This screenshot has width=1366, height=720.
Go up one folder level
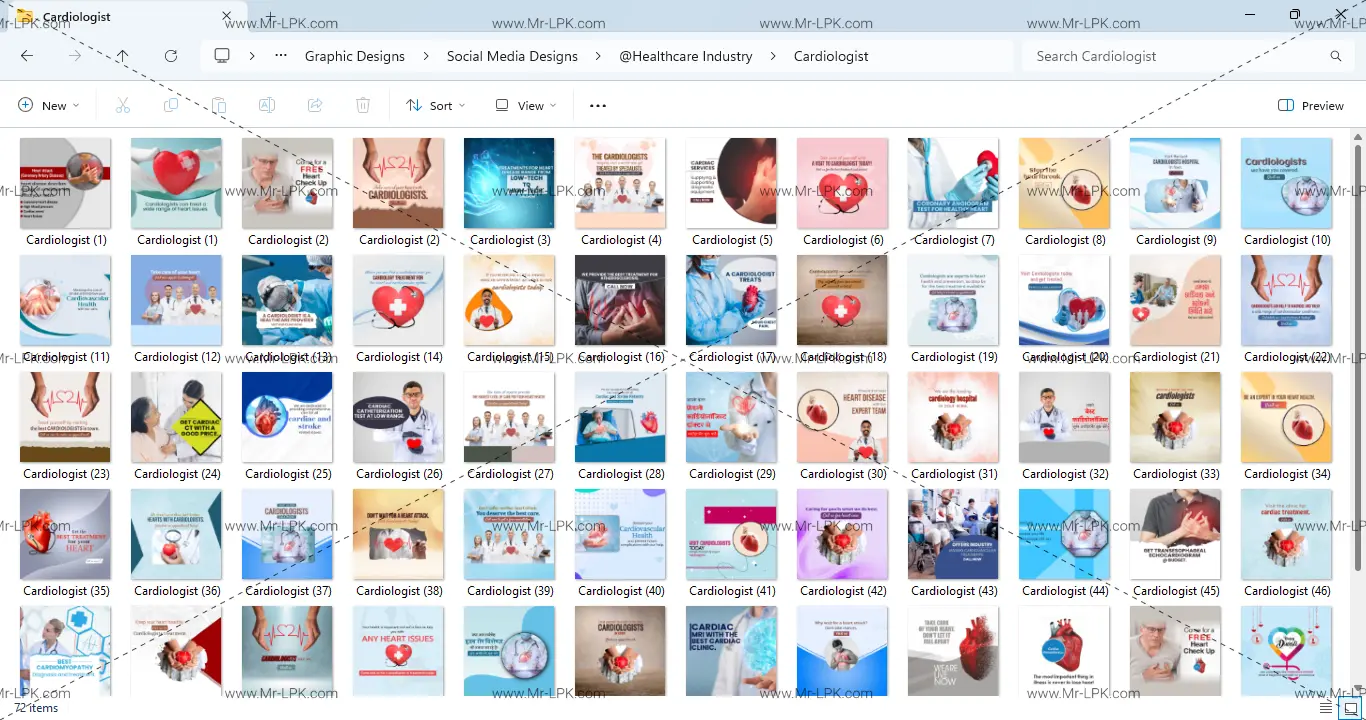pyautogui.click(x=122, y=56)
